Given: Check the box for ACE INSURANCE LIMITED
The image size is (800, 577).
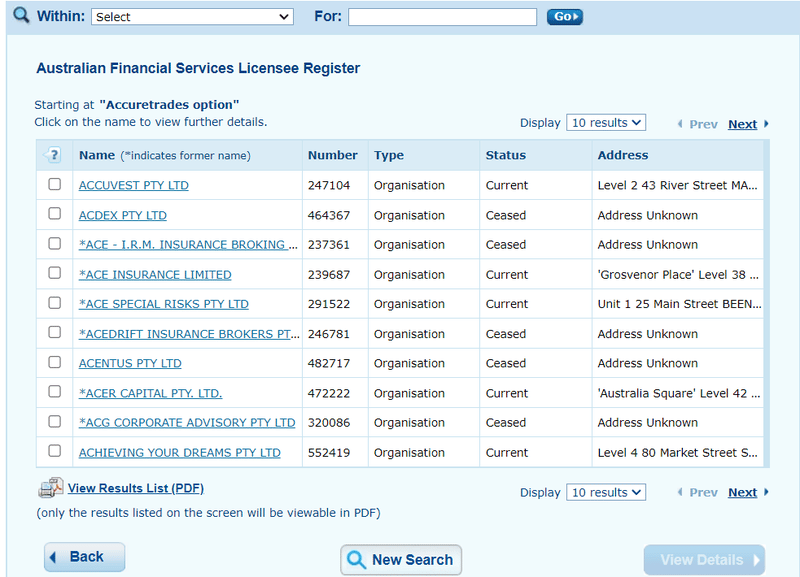Looking at the screenshot, I should coord(55,273).
